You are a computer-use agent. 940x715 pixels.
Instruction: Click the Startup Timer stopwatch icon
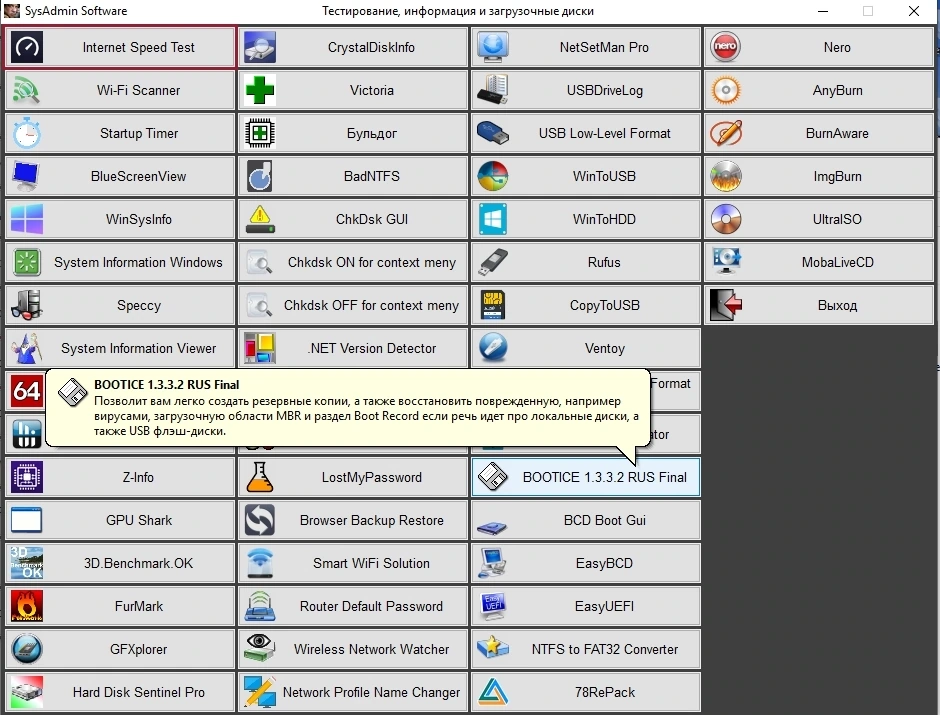pyautogui.click(x=27, y=133)
